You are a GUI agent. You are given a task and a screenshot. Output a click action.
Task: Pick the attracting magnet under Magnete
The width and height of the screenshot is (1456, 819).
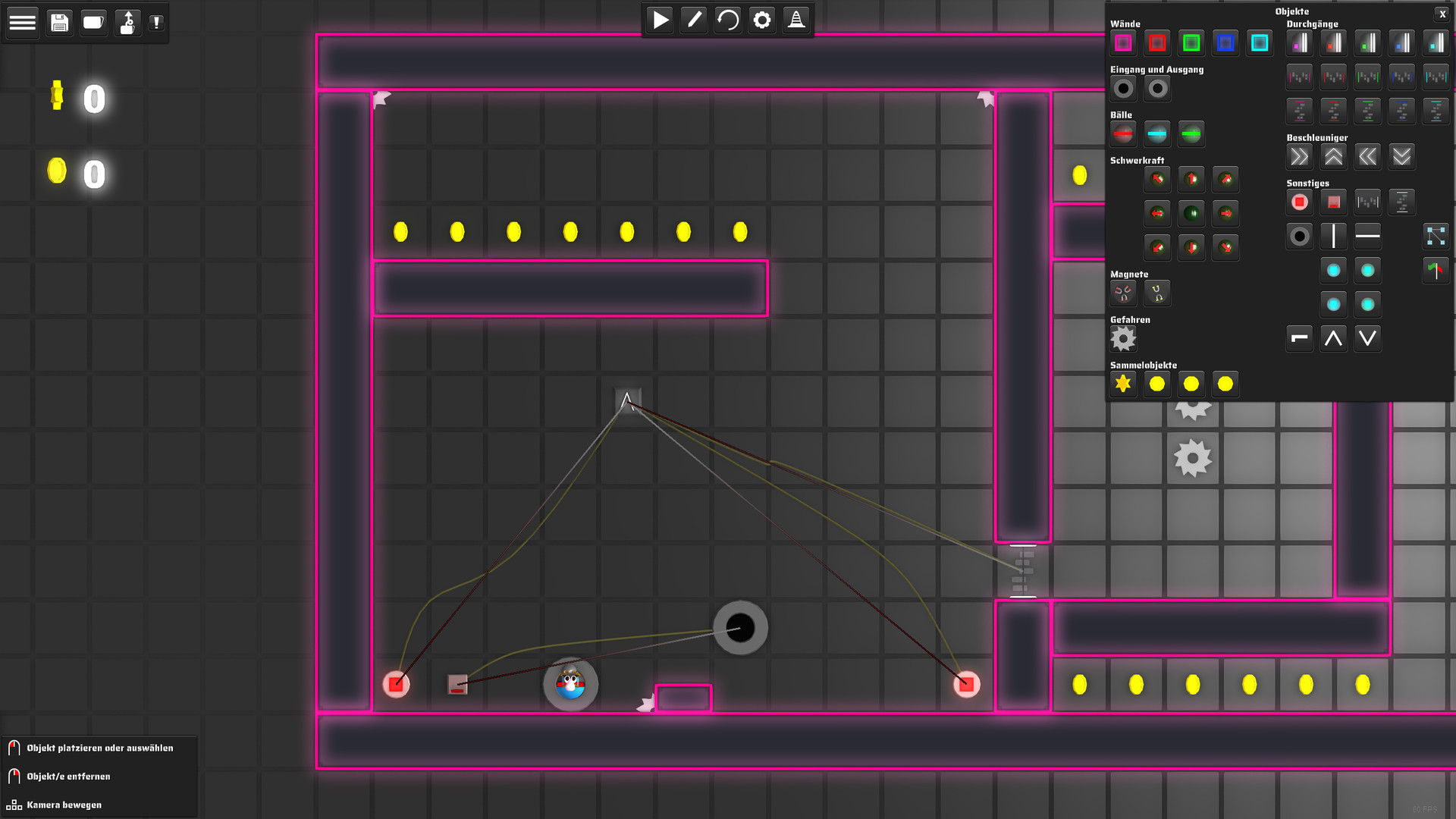click(1122, 293)
